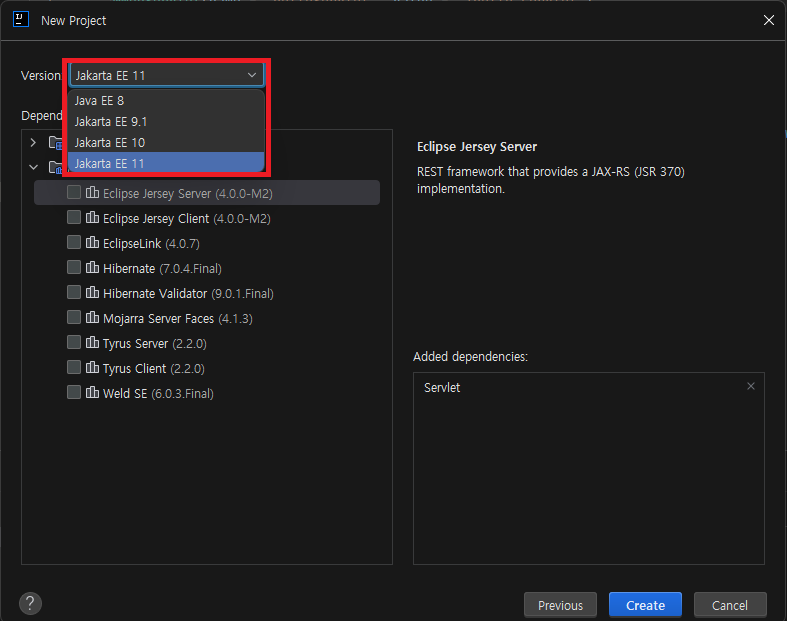This screenshot has height=621, width=787.
Task: Enable the Hibernate Validator checkbox
Action: click(74, 292)
